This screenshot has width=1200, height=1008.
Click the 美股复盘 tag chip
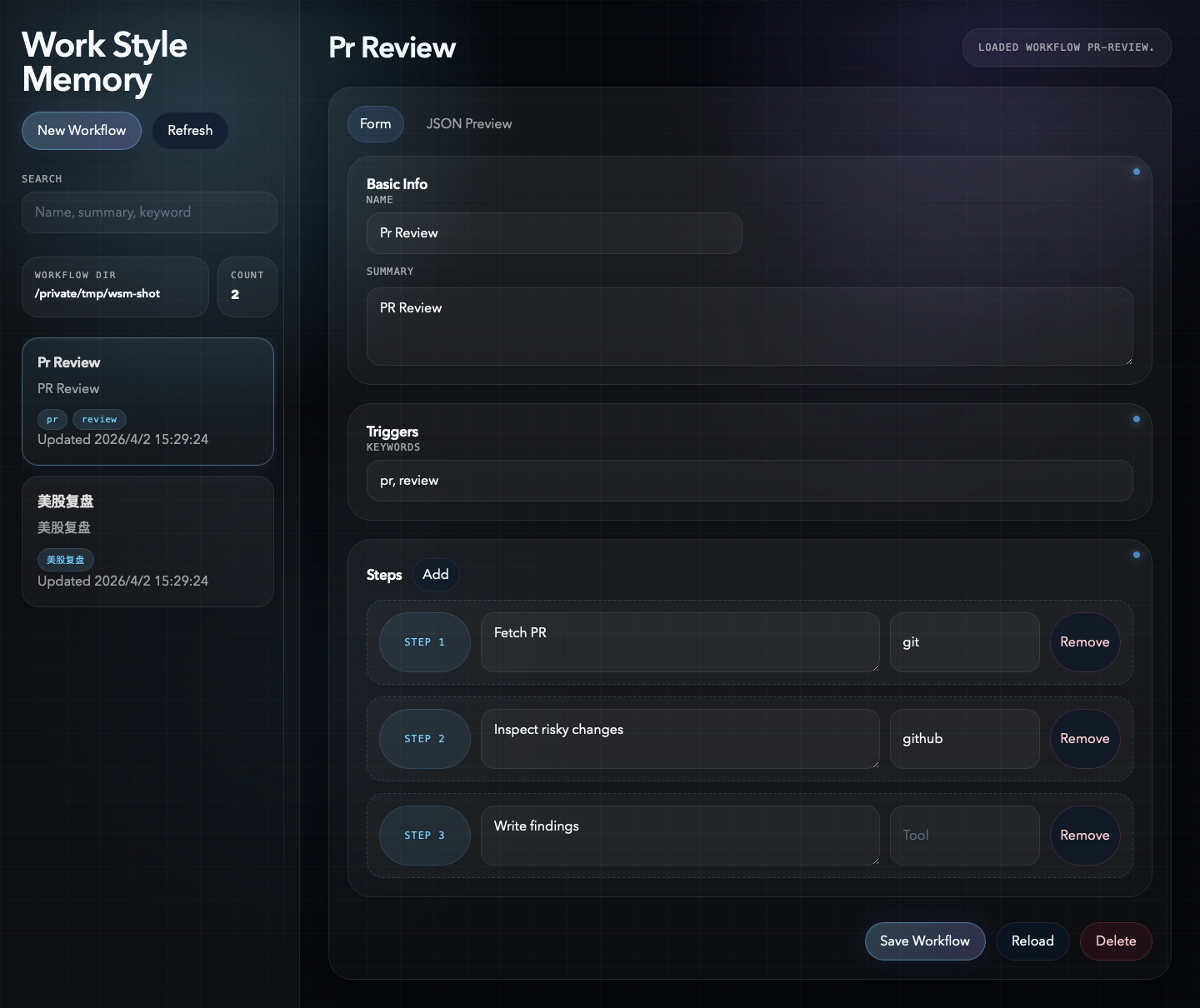pyautogui.click(x=66, y=560)
